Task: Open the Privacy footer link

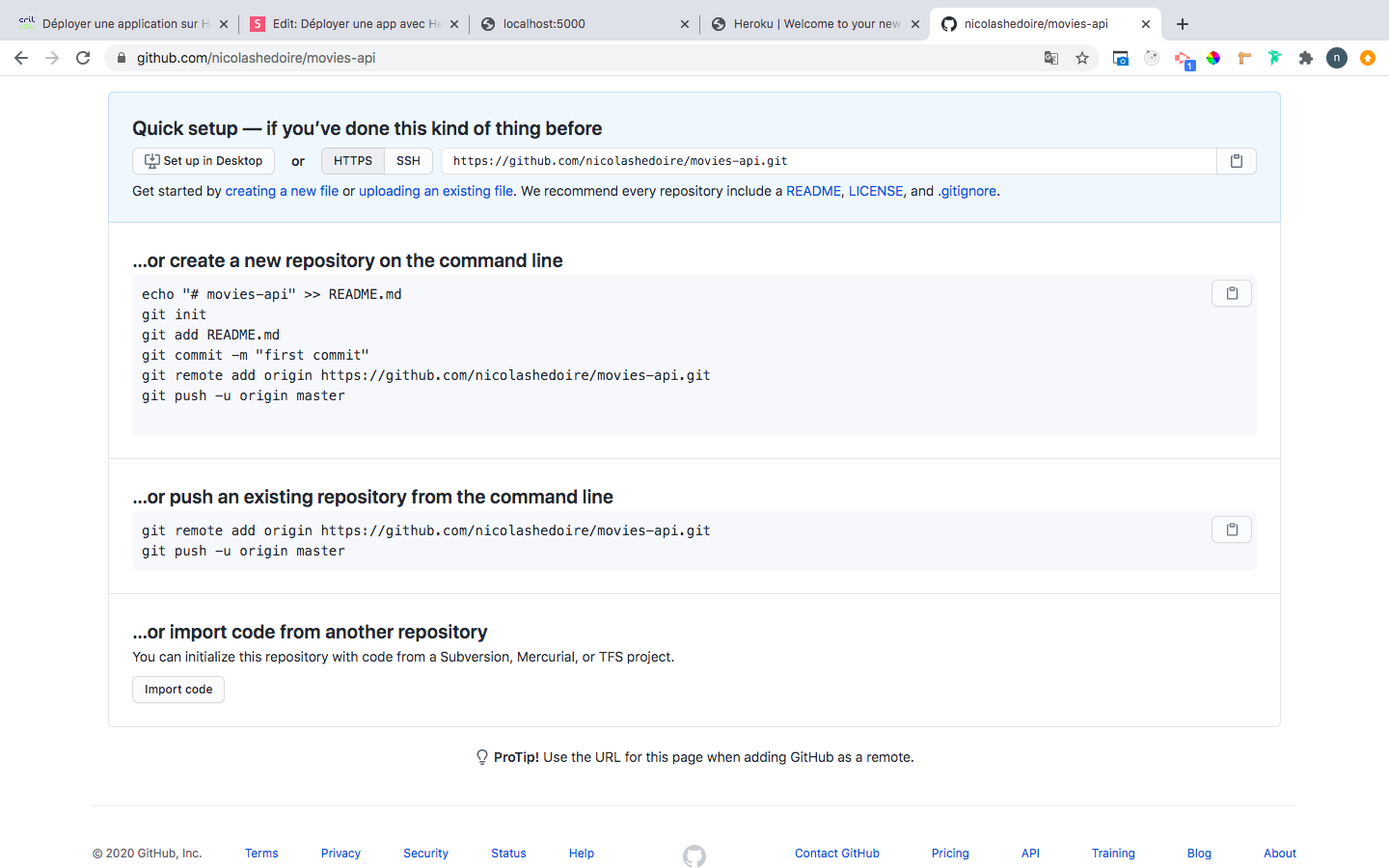Action: click(x=340, y=854)
